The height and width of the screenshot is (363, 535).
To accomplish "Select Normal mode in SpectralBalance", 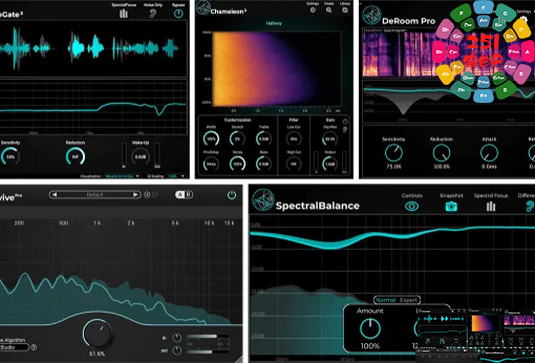I will pyautogui.click(x=386, y=300).
